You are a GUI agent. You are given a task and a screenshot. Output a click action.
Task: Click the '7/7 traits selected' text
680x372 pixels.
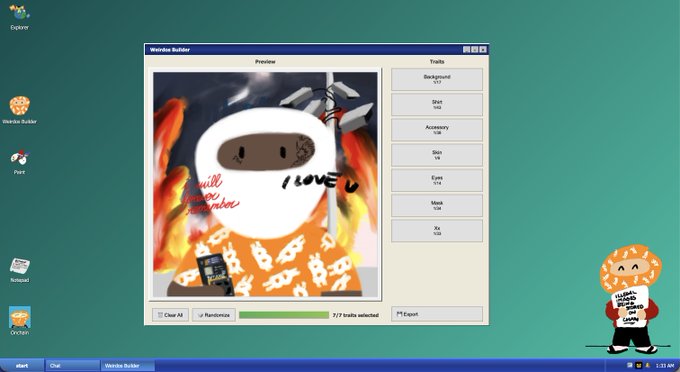pyautogui.click(x=356, y=315)
